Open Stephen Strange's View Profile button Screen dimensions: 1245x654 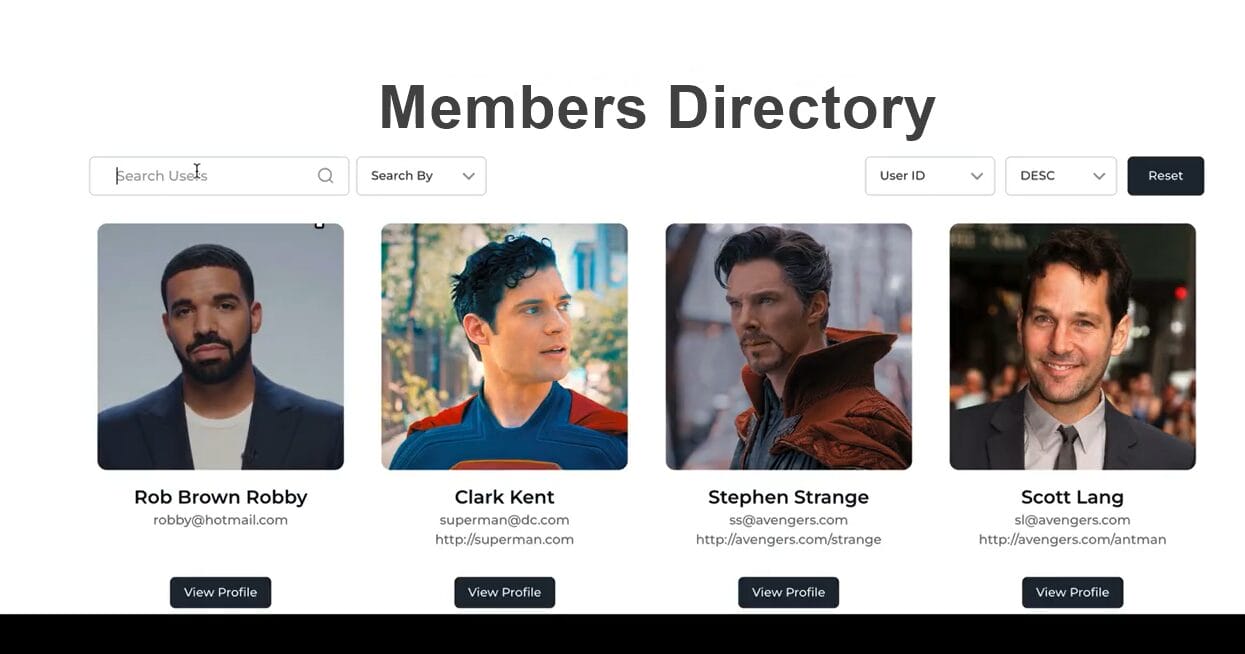[788, 592]
